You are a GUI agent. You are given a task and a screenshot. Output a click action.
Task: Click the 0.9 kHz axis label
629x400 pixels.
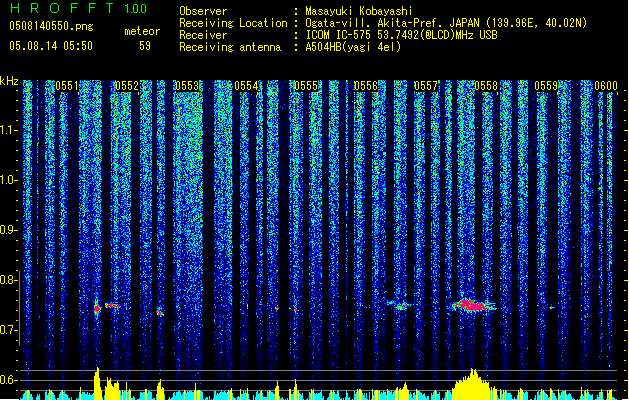8,230
